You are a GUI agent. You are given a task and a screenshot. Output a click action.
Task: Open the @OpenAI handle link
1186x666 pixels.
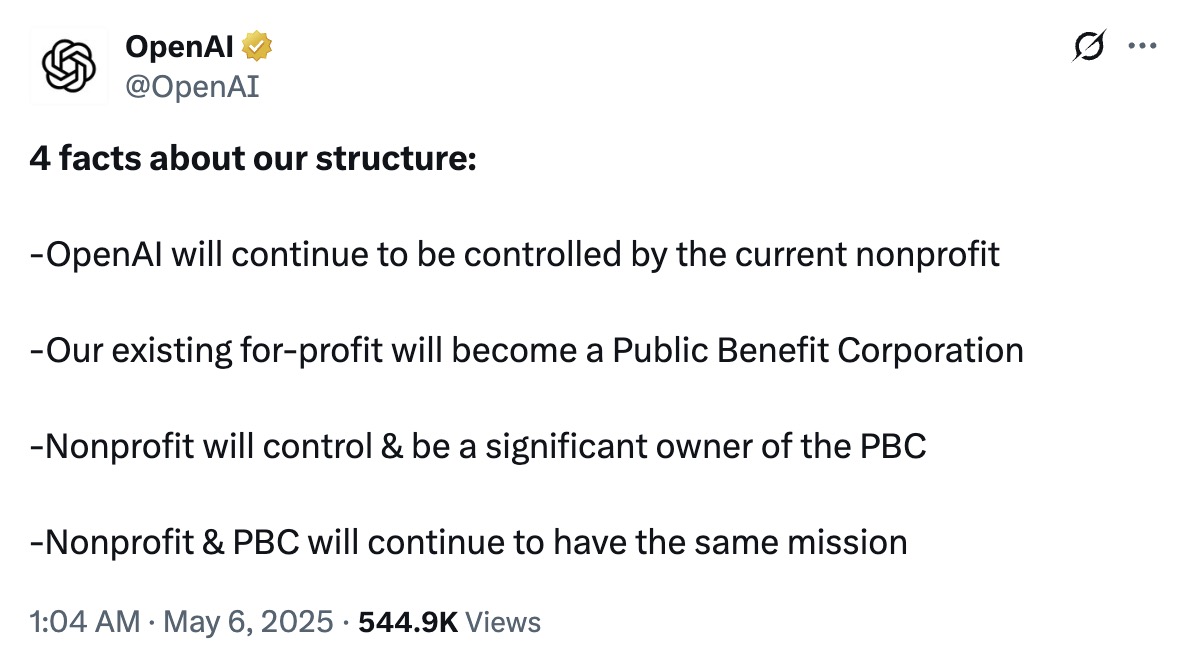pyautogui.click(x=192, y=87)
